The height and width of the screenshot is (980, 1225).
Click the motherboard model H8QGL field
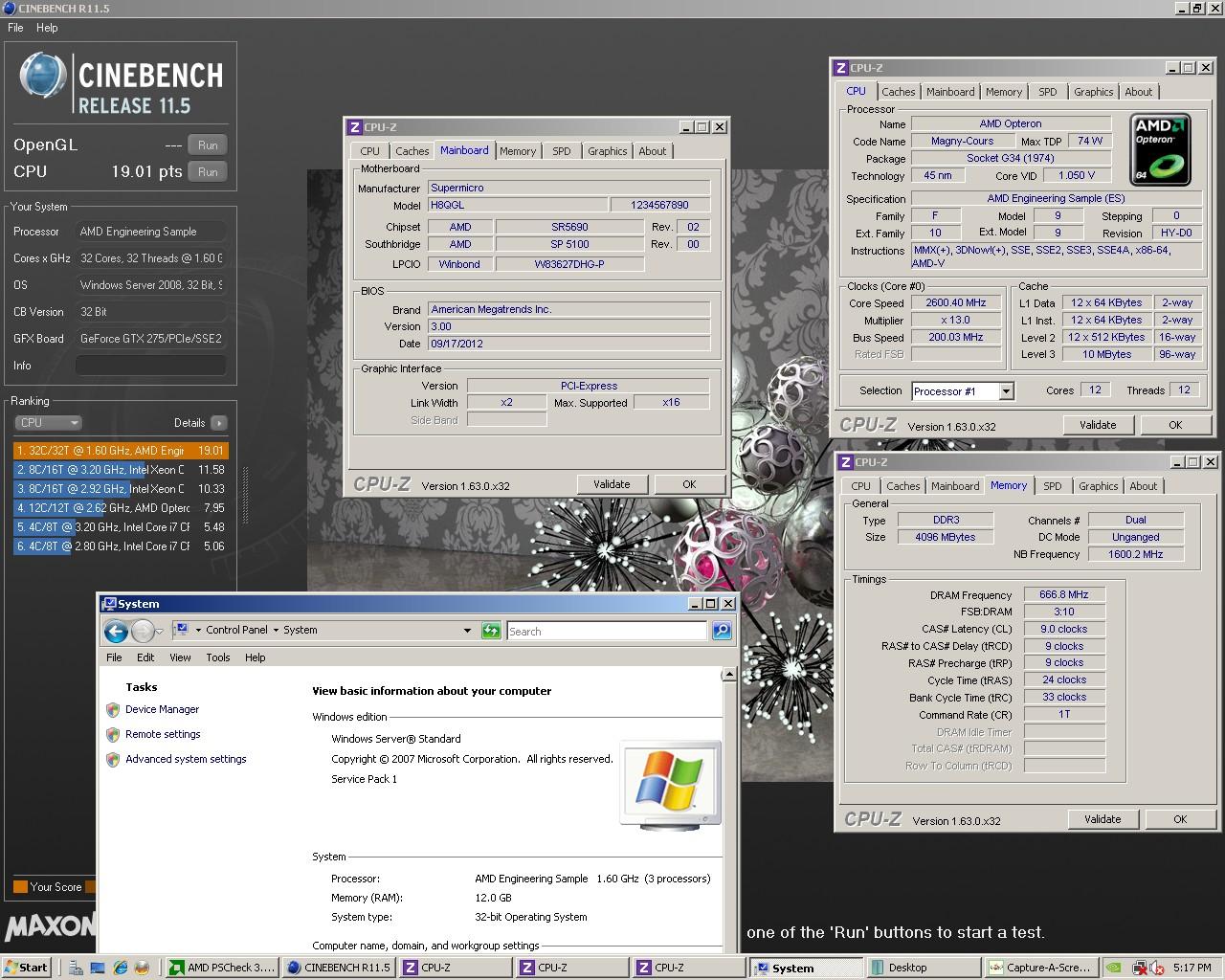(x=517, y=206)
